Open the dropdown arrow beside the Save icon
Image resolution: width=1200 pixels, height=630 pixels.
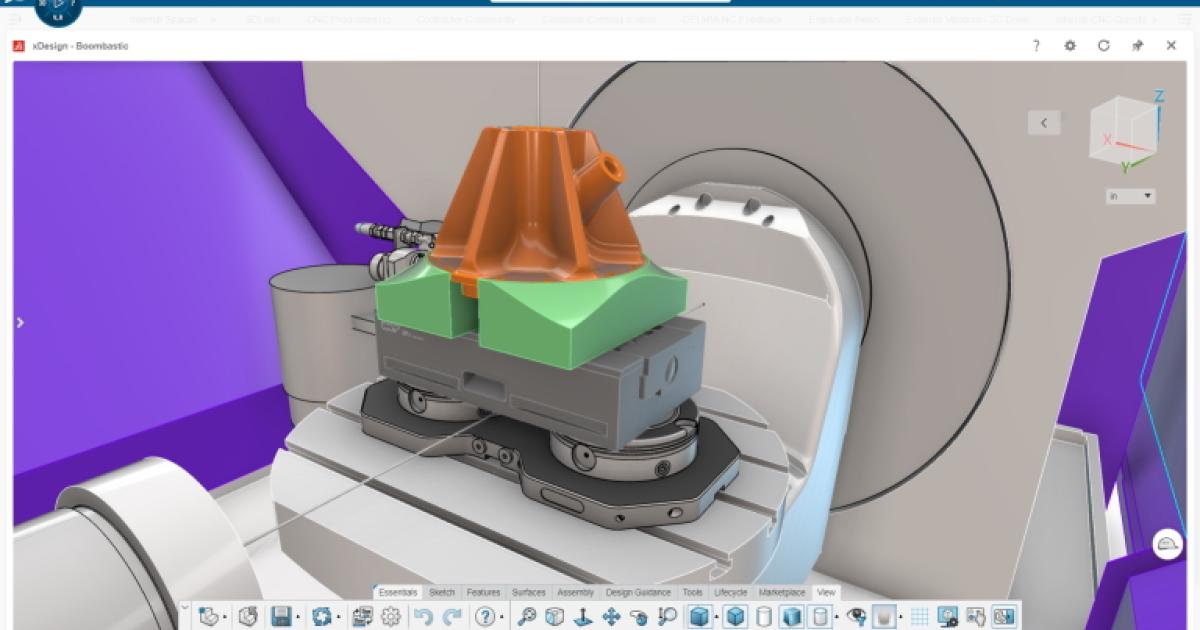tap(298, 618)
